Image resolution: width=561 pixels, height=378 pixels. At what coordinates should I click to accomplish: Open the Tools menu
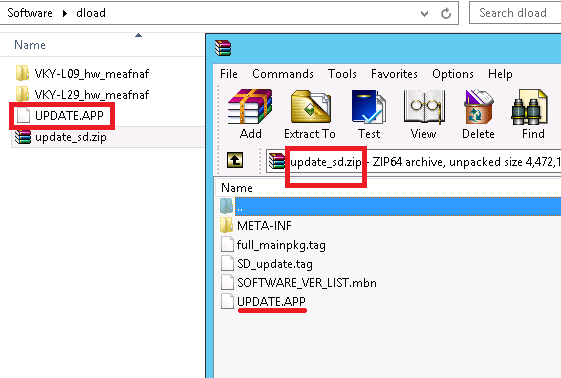342,74
